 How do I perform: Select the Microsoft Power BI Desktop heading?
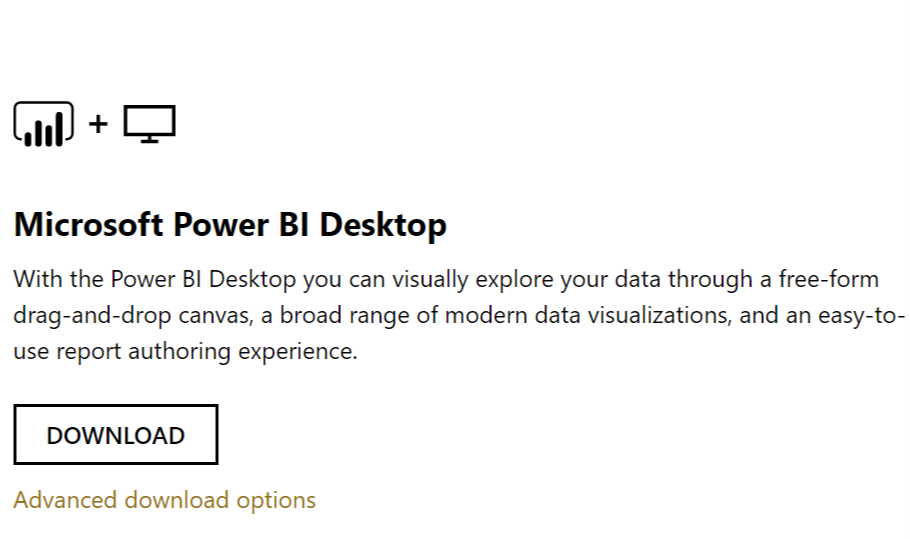tap(230, 225)
